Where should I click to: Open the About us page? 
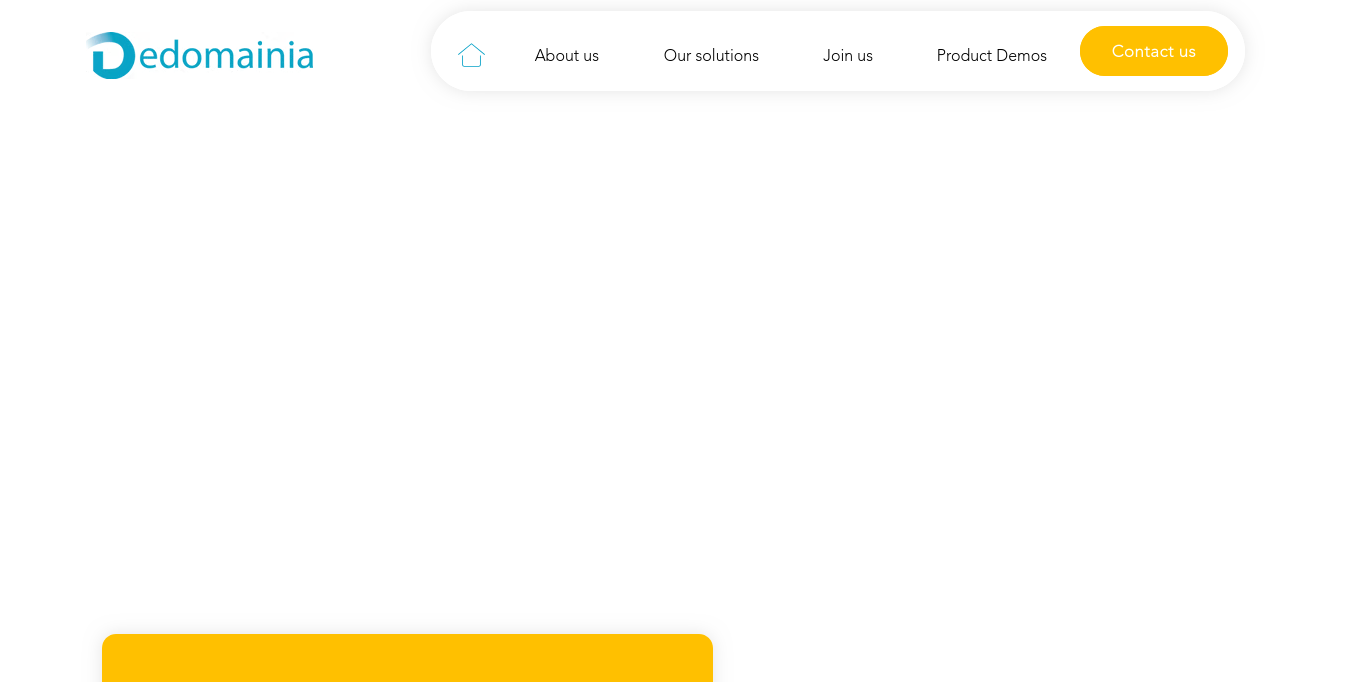click(566, 55)
